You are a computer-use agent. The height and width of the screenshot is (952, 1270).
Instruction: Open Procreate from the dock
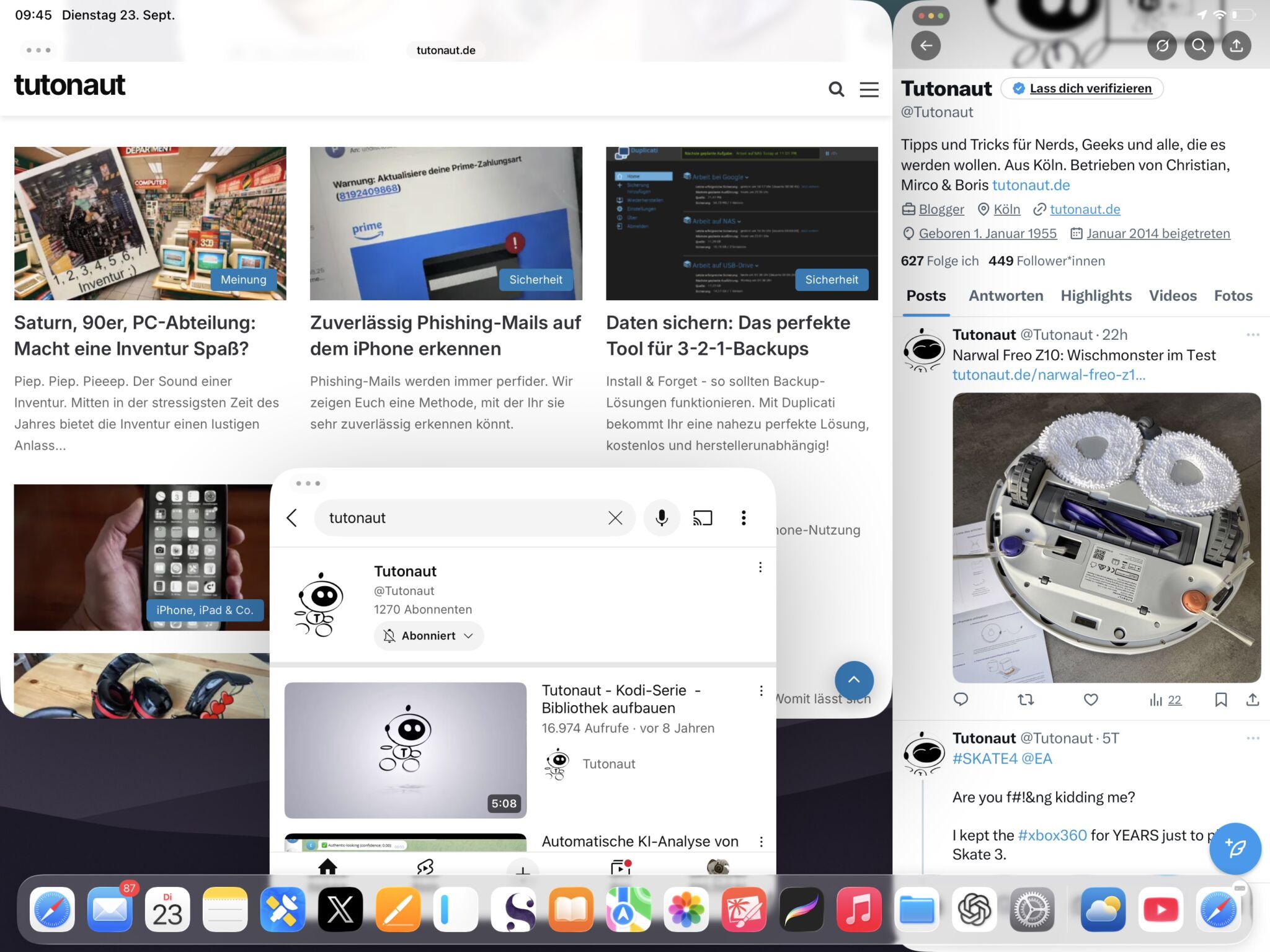[801, 910]
